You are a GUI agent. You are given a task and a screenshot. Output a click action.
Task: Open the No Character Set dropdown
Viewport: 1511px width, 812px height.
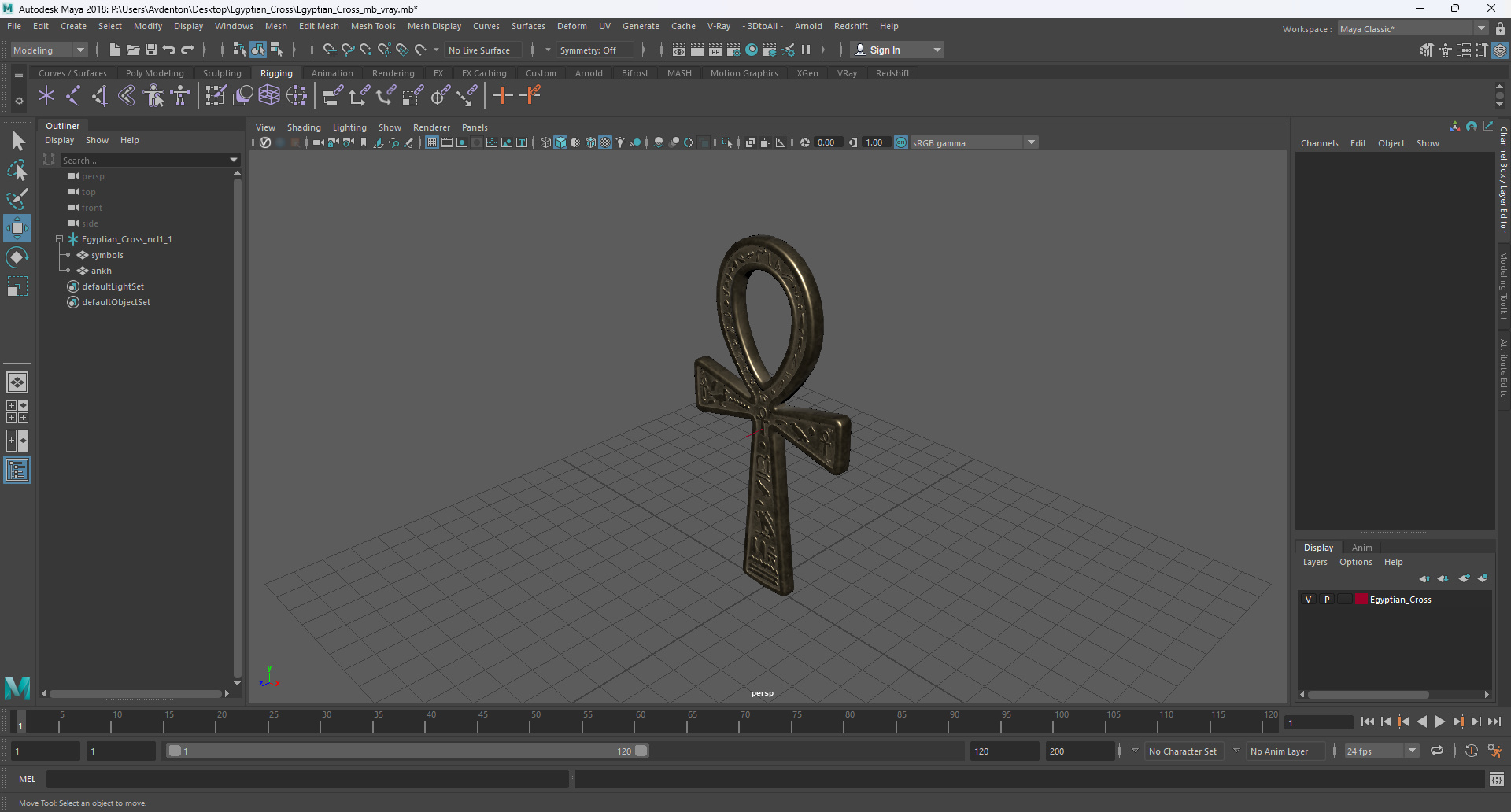click(x=1183, y=751)
